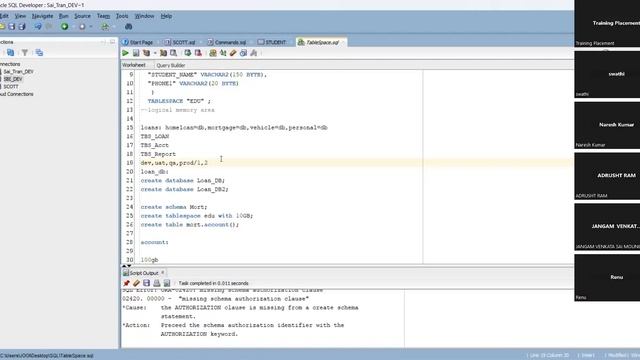640x360 pixels.
Task: Click the 'create tablespace eds with 10GB;' line
Action: [x=197, y=216]
